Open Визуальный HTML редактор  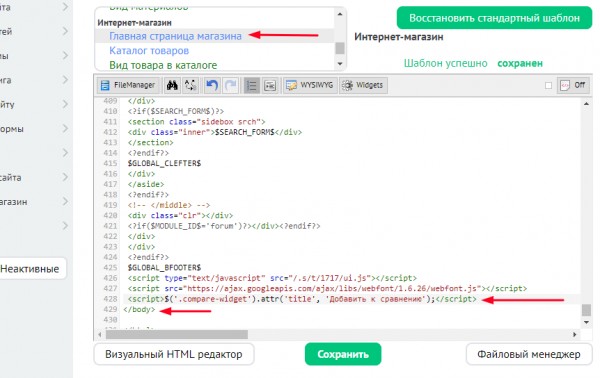[x=174, y=354]
